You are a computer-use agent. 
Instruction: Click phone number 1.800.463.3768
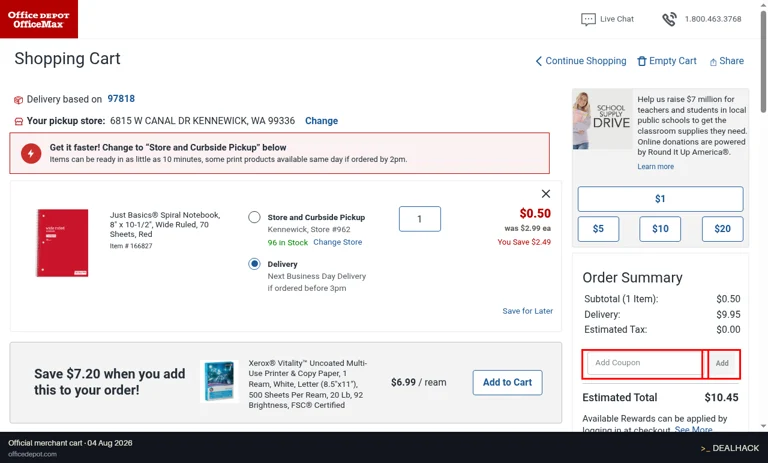pos(713,19)
